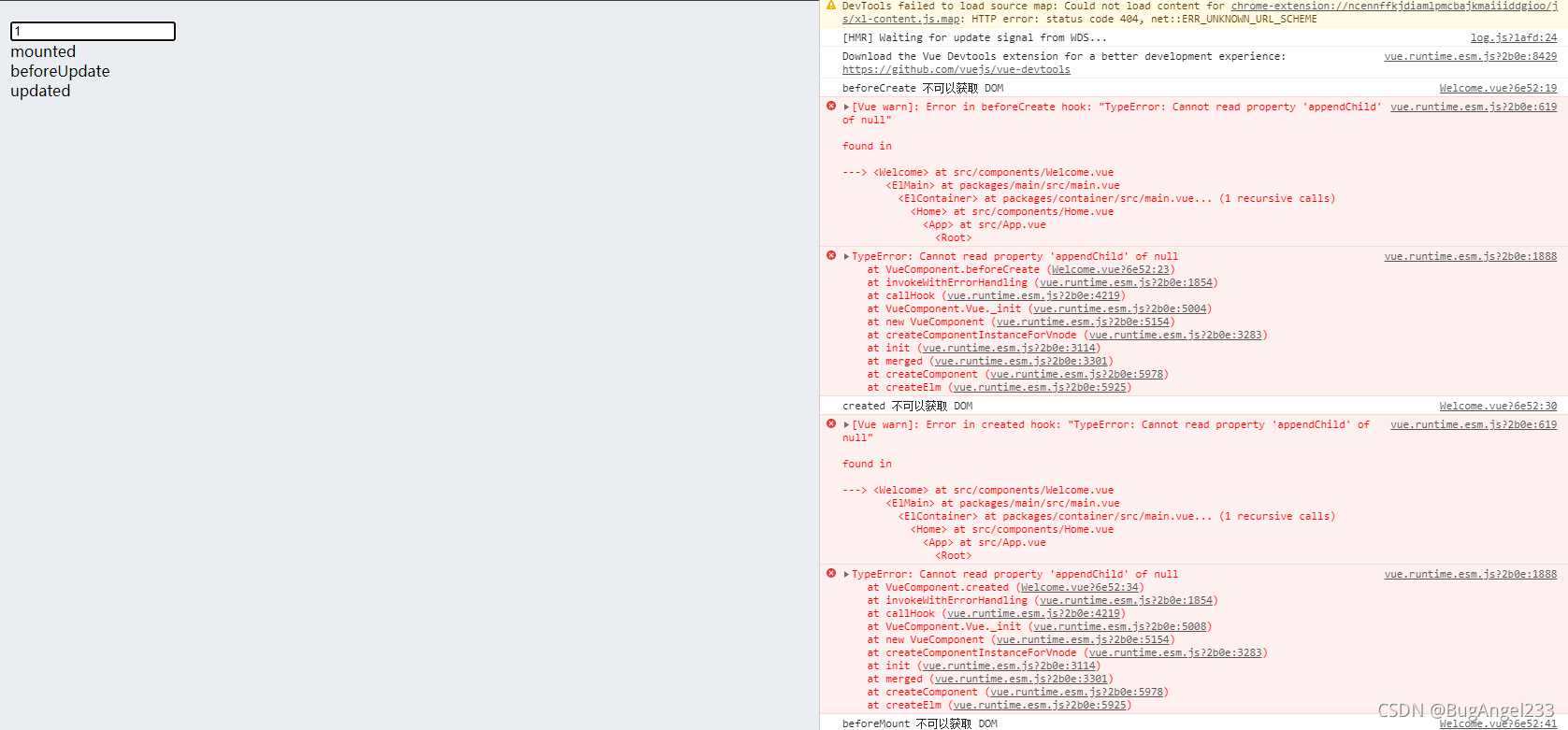Select the 'beforeUpdate' text line

(60, 72)
